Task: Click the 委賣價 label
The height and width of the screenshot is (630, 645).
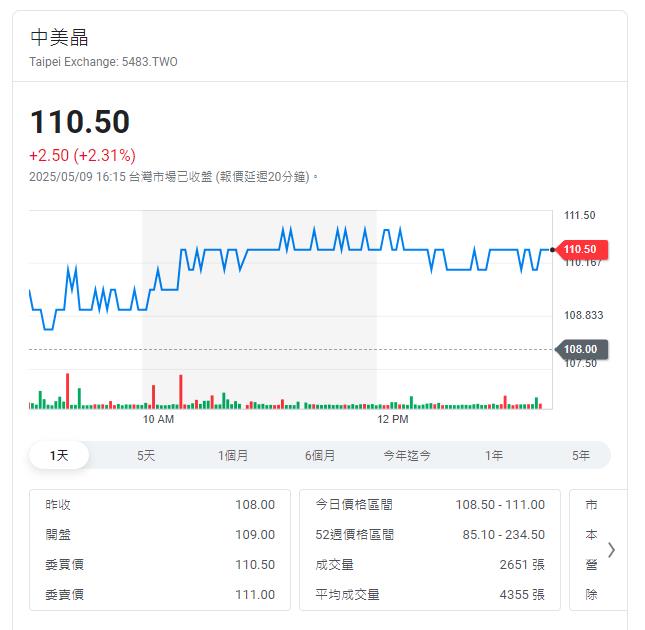Action: coord(65,595)
